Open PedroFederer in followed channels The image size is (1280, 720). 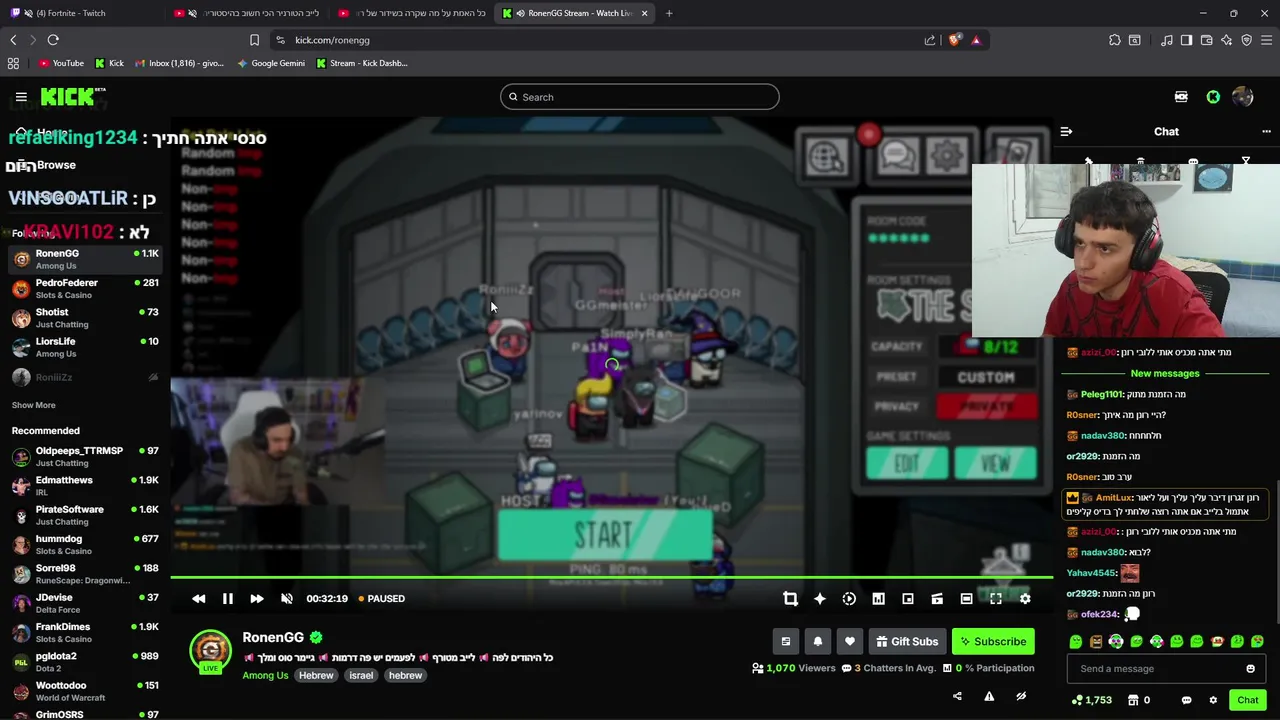tap(85, 288)
